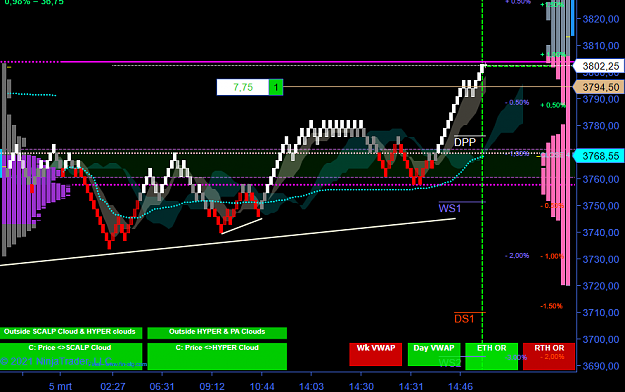Click the green ETH OR status box
The width and height of the screenshot is (625, 392).
tap(491, 356)
